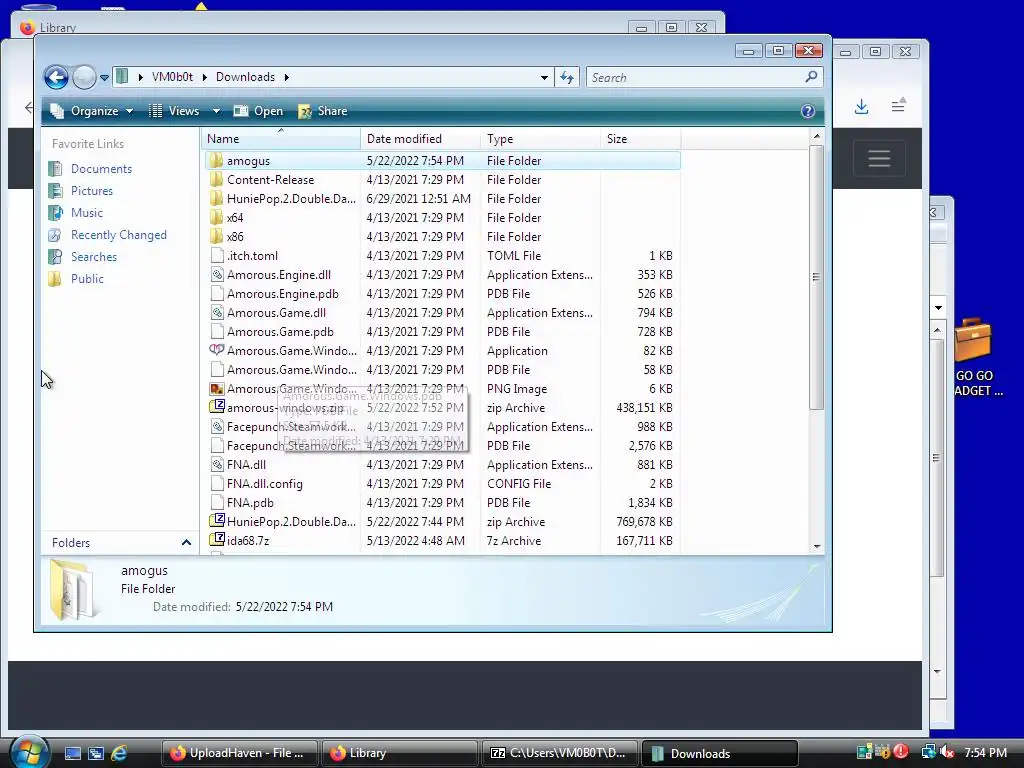Screen dimensions: 1024x768
Task: Click the hamburger menu on background webpage
Action: 879,158
